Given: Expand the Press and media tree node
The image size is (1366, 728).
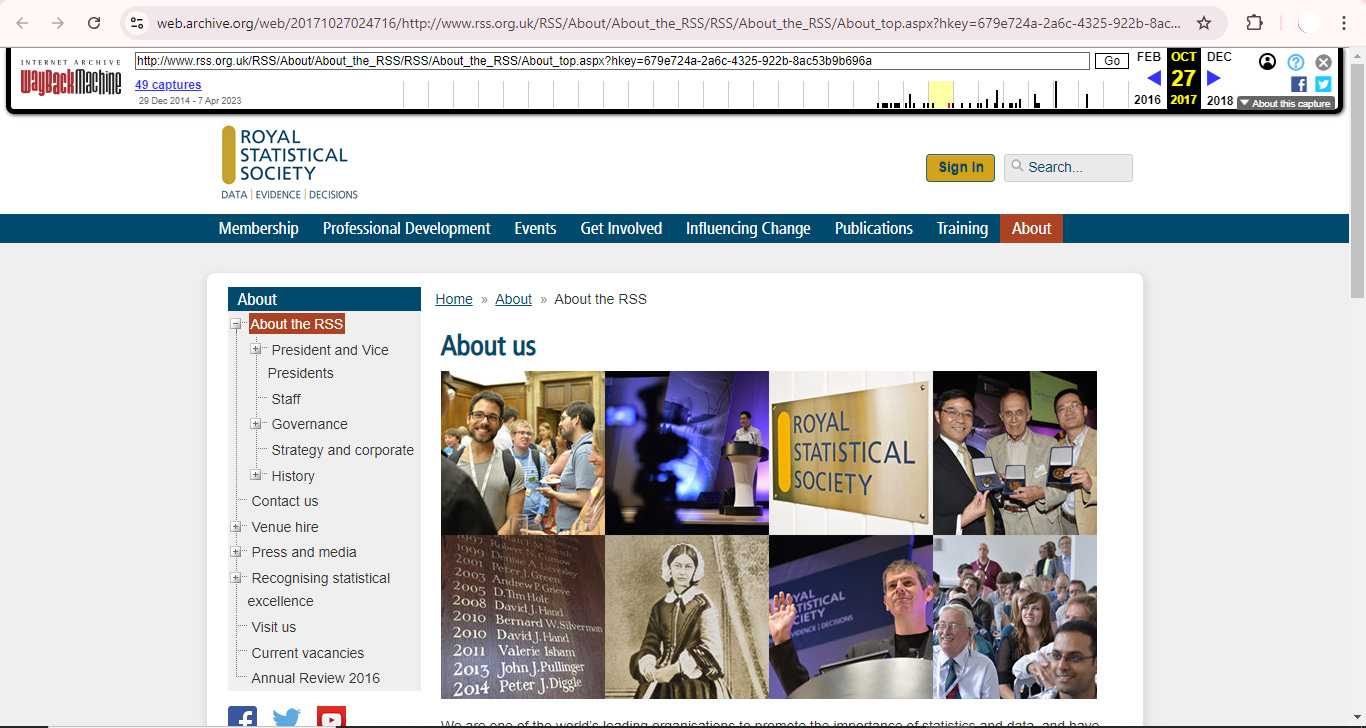Looking at the screenshot, I should tap(236, 552).
